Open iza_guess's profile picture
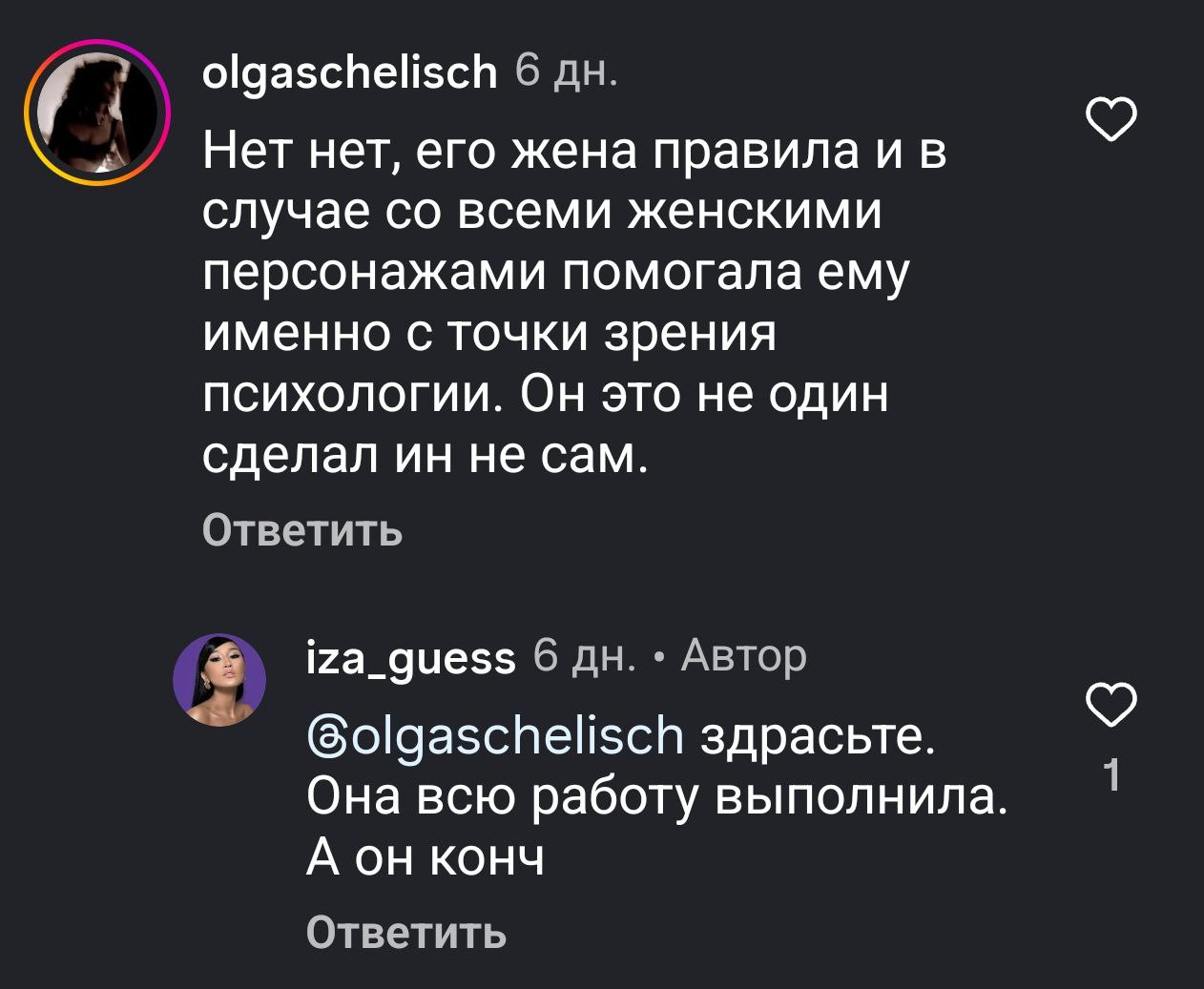 (x=219, y=679)
